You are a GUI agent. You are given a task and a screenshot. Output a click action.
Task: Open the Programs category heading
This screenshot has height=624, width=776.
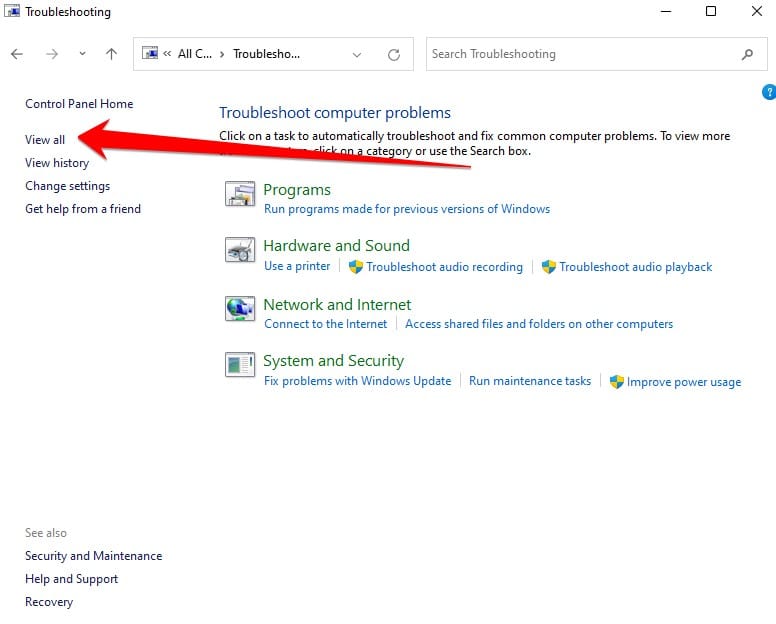pyautogui.click(x=297, y=190)
